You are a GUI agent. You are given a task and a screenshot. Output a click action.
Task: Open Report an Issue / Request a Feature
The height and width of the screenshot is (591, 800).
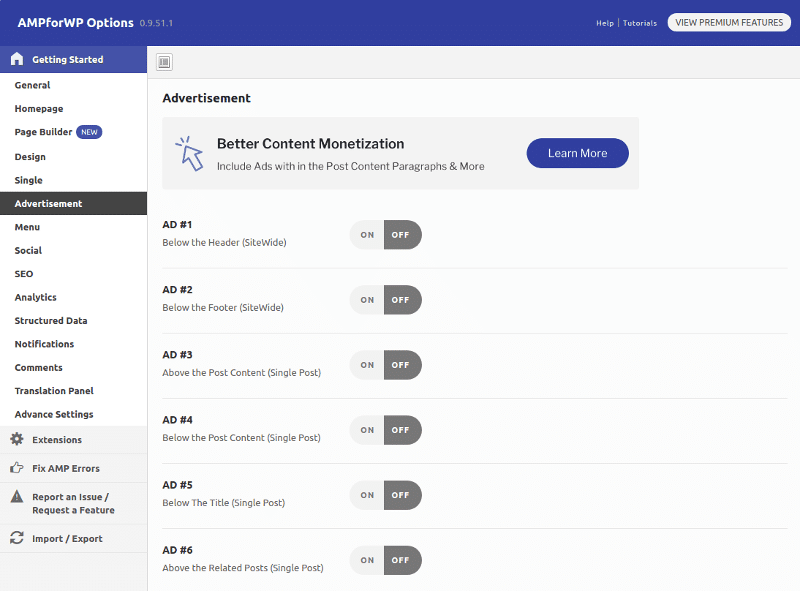[73, 503]
